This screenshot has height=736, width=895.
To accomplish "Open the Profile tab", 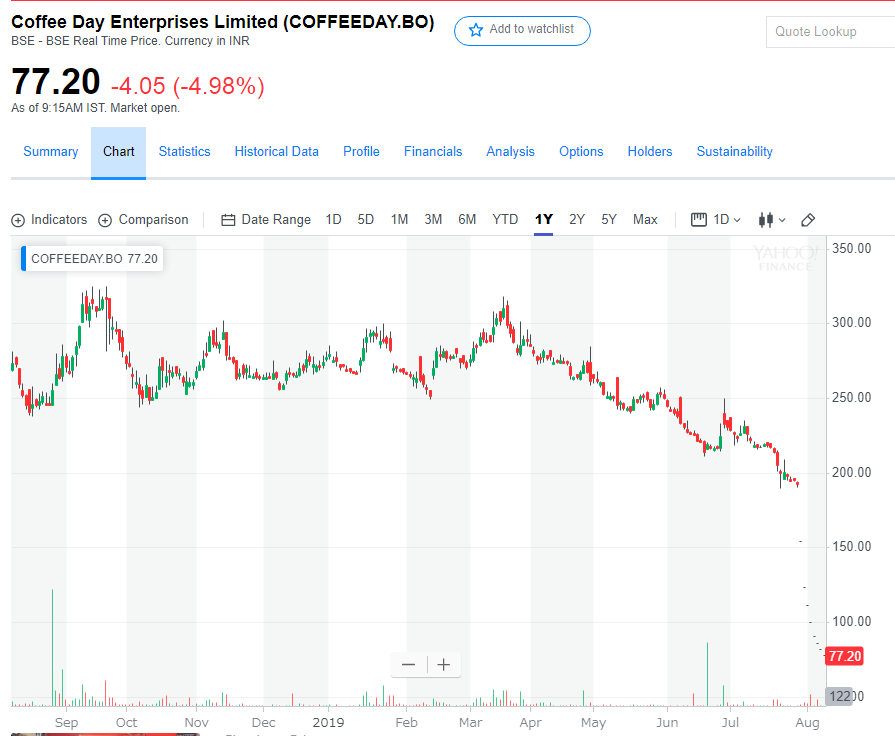I will pos(361,151).
